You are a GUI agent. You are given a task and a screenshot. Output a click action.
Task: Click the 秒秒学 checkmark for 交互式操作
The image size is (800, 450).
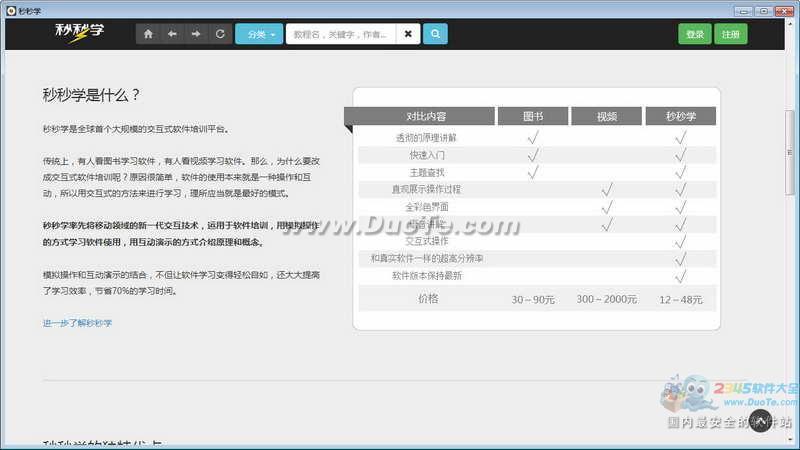tap(681, 241)
